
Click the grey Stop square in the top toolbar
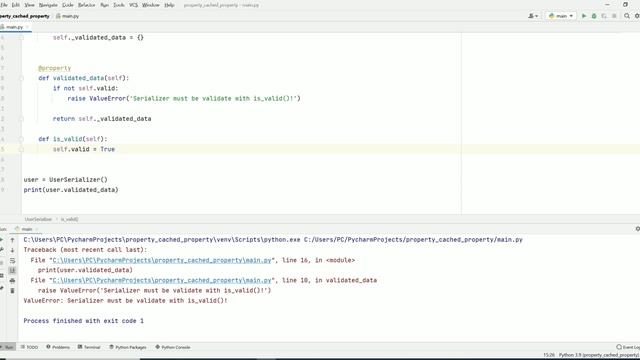pyautogui.click(x=614, y=16)
